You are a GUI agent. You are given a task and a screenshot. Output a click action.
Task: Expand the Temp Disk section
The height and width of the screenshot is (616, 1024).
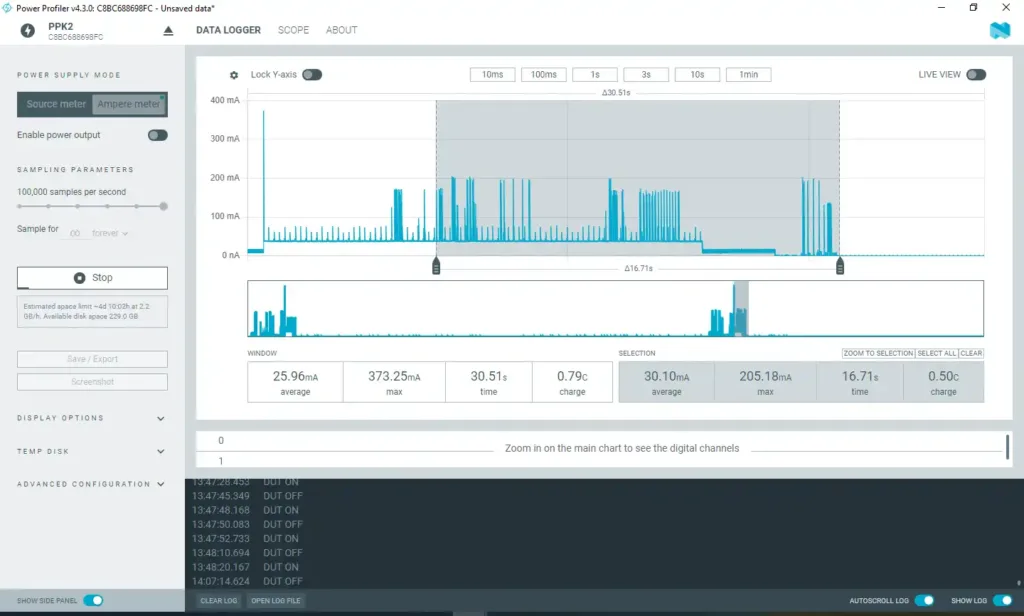tap(161, 452)
